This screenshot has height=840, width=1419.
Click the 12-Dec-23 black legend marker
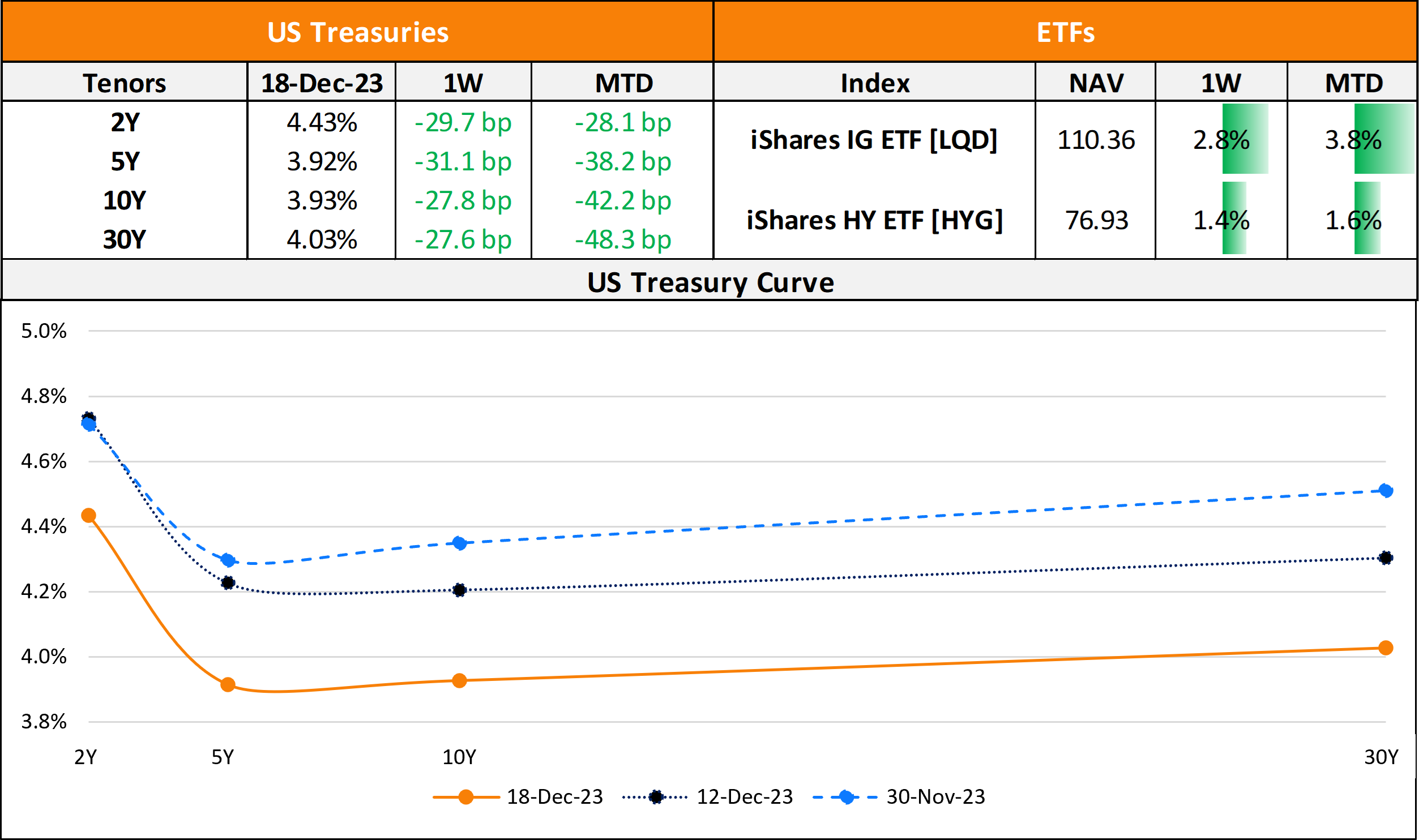pyautogui.click(x=656, y=797)
